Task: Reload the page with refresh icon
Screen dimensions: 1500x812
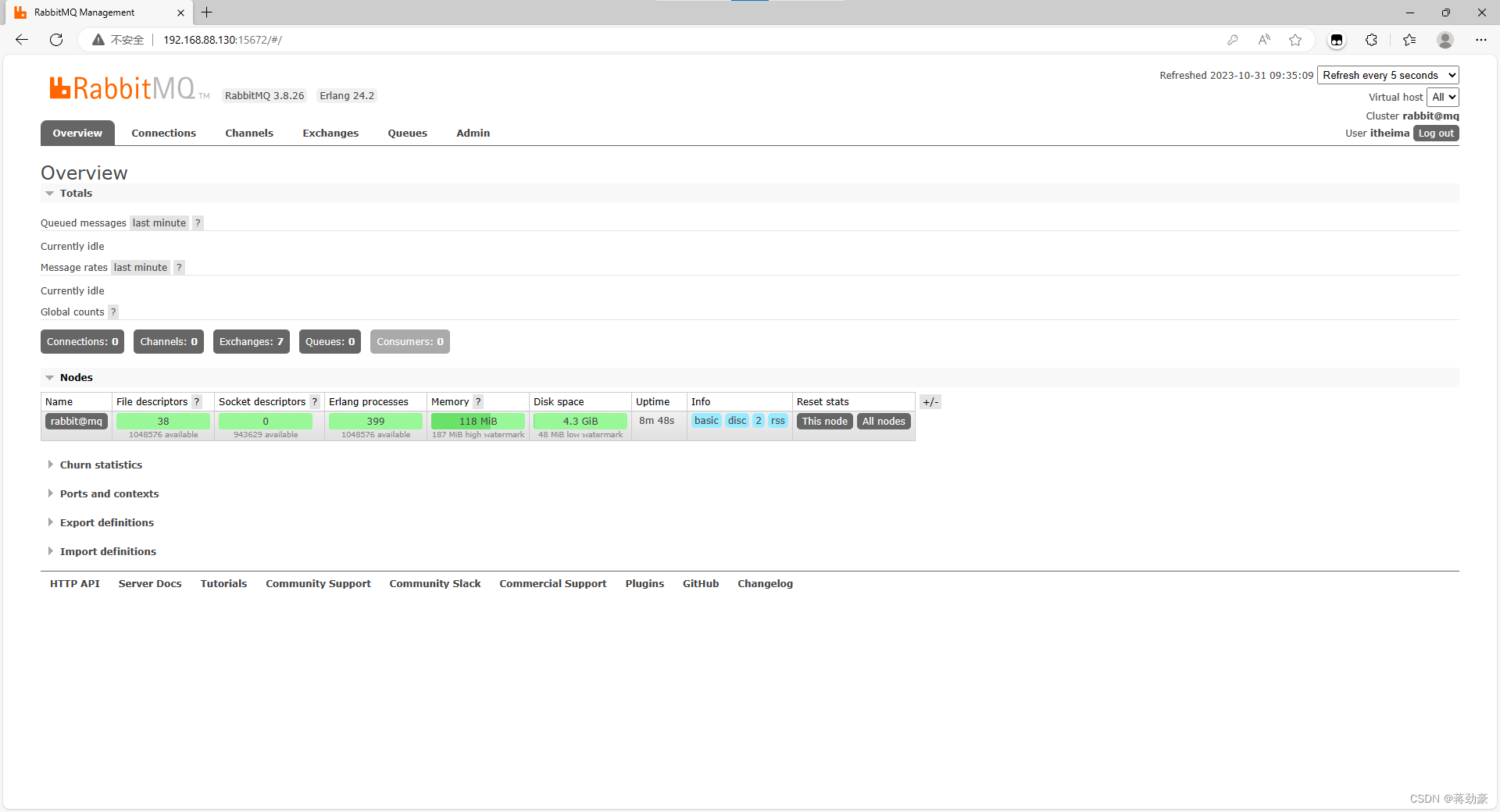Action: (x=56, y=40)
